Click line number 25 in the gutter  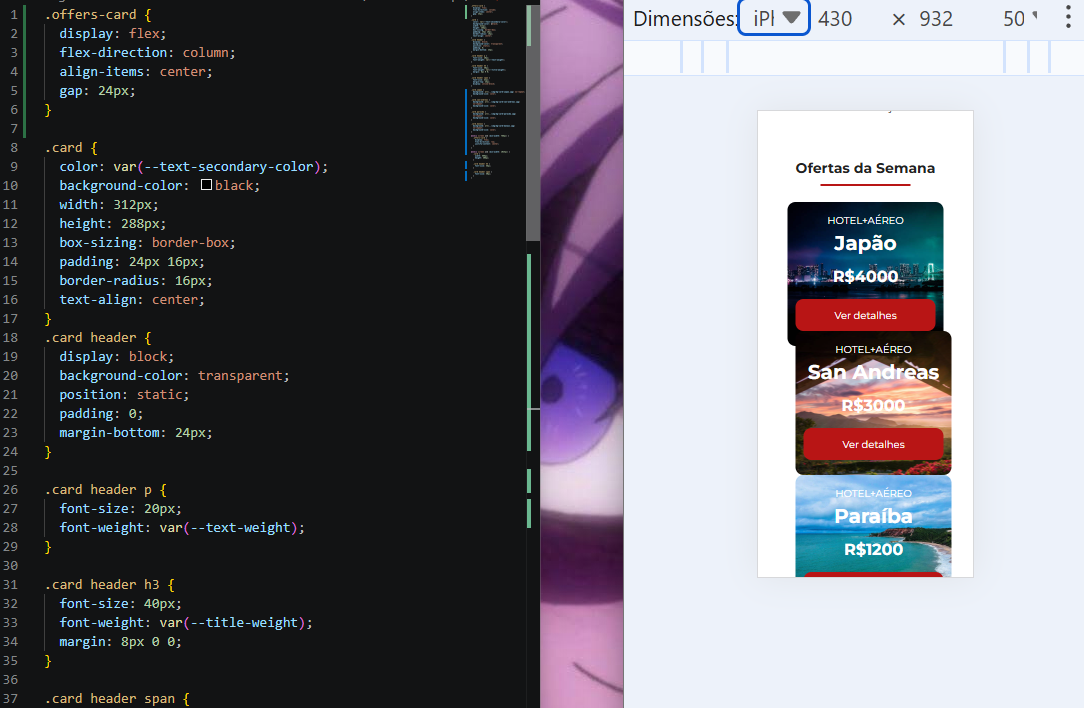coord(10,471)
